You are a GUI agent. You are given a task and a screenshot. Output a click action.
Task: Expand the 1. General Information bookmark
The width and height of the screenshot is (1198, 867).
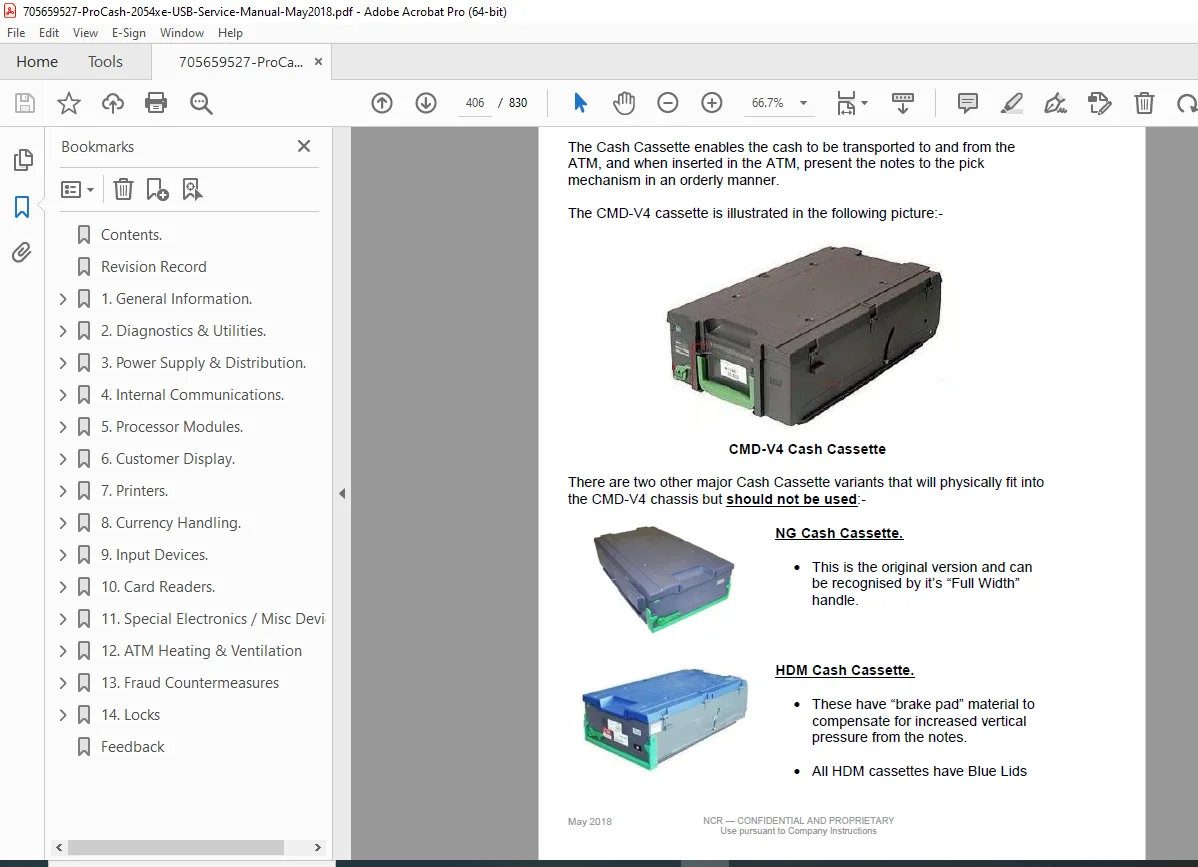tap(63, 299)
